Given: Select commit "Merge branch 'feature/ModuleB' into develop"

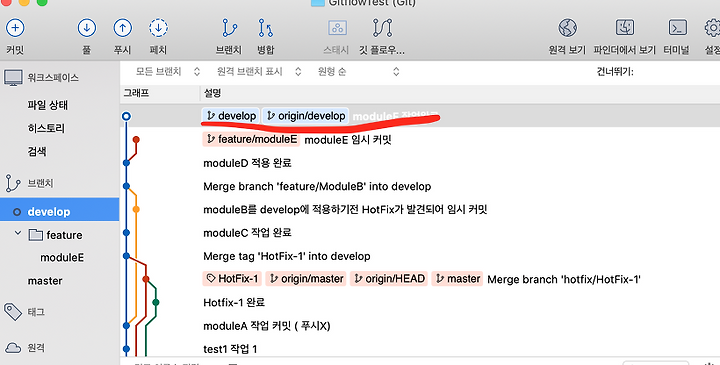Looking at the screenshot, I should (x=317, y=186).
